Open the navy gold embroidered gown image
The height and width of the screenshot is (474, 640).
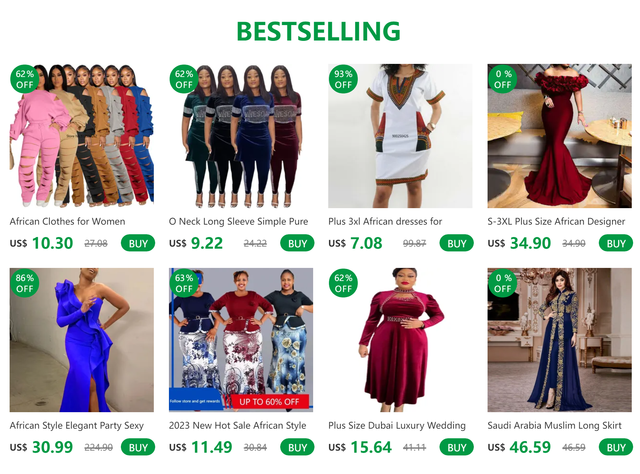click(x=560, y=340)
